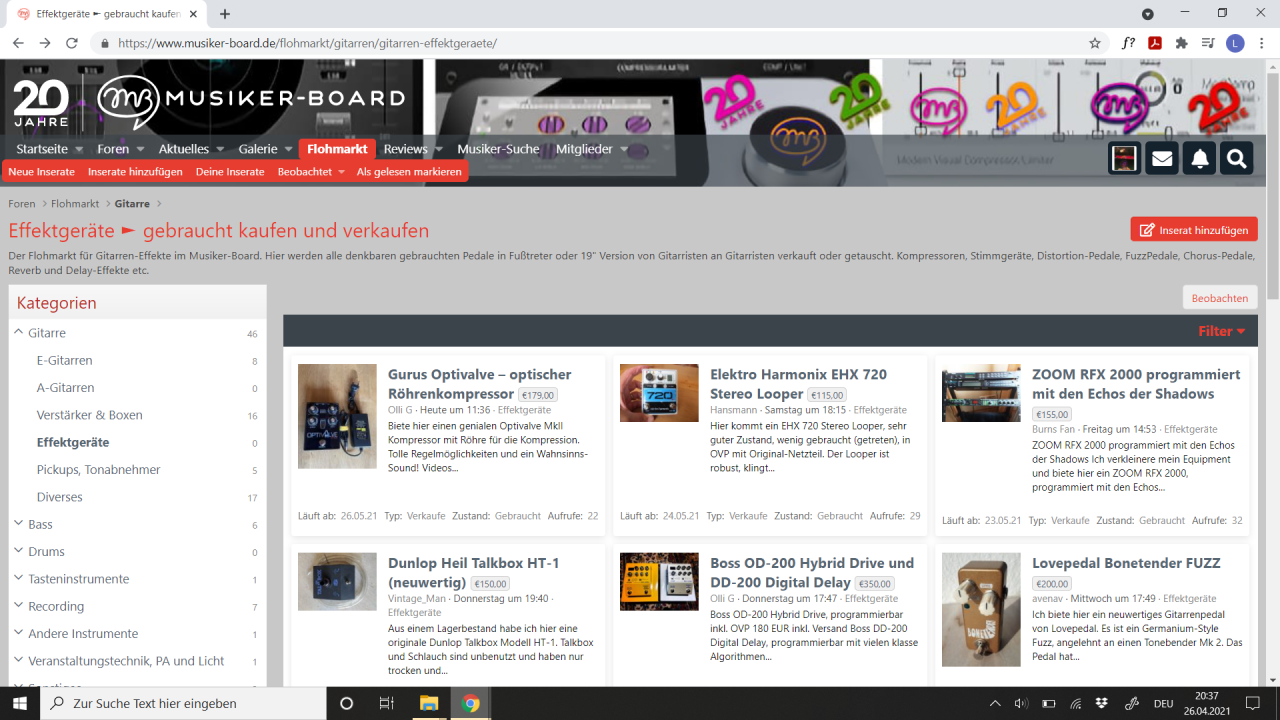Open Task View in the taskbar
The image size is (1280, 720).
pyautogui.click(x=387, y=703)
